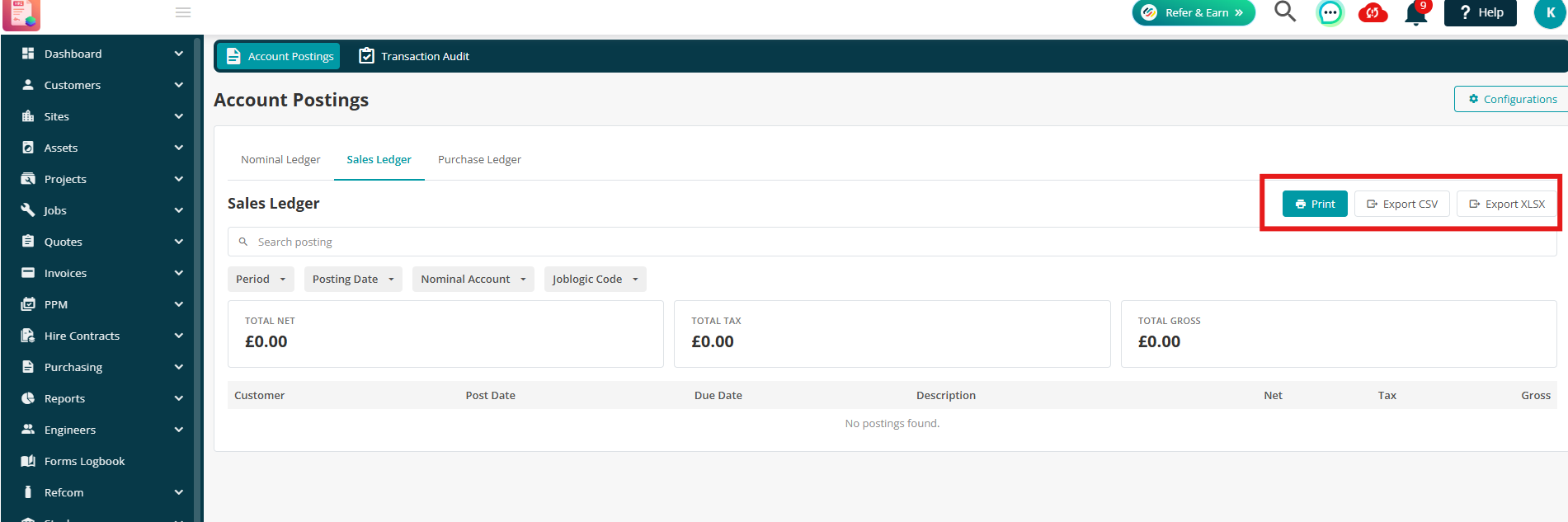Click the Forms Logbook sidebar icon
This screenshot has width=1568, height=522.
[28, 461]
